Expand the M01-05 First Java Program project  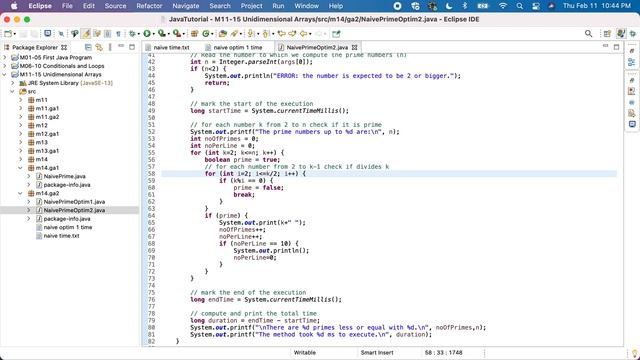pyautogui.click(x=5, y=57)
